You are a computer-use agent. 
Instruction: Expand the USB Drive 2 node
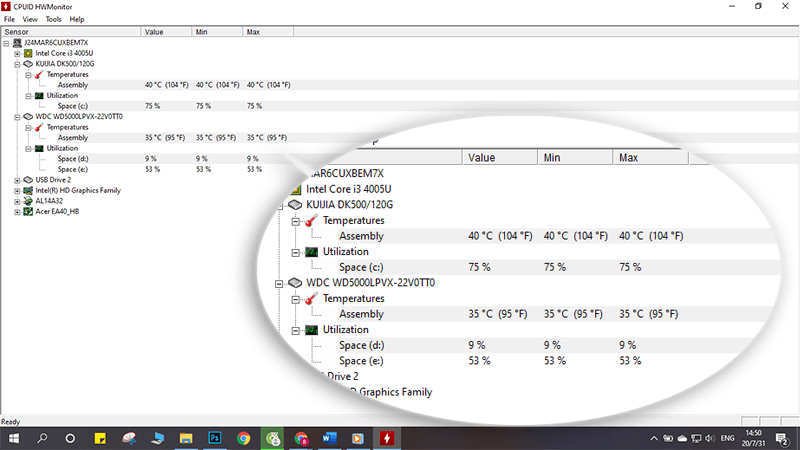pos(17,180)
